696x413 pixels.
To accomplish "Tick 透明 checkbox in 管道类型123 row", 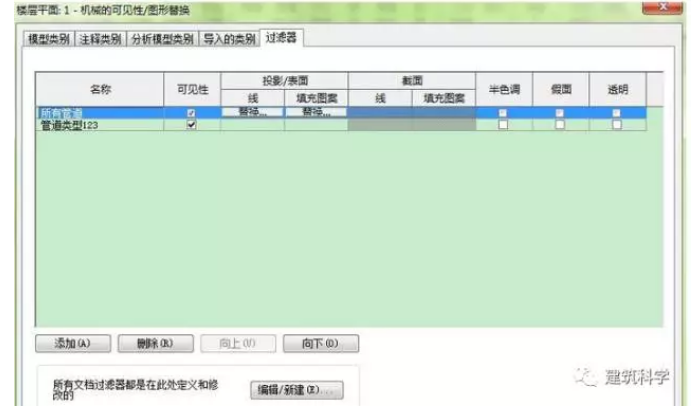I will coord(616,125).
